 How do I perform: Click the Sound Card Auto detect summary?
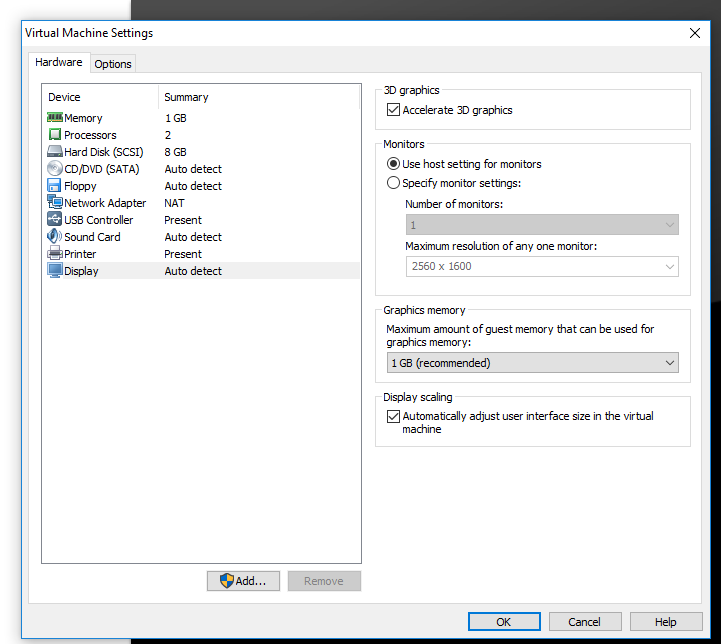[193, 237]
